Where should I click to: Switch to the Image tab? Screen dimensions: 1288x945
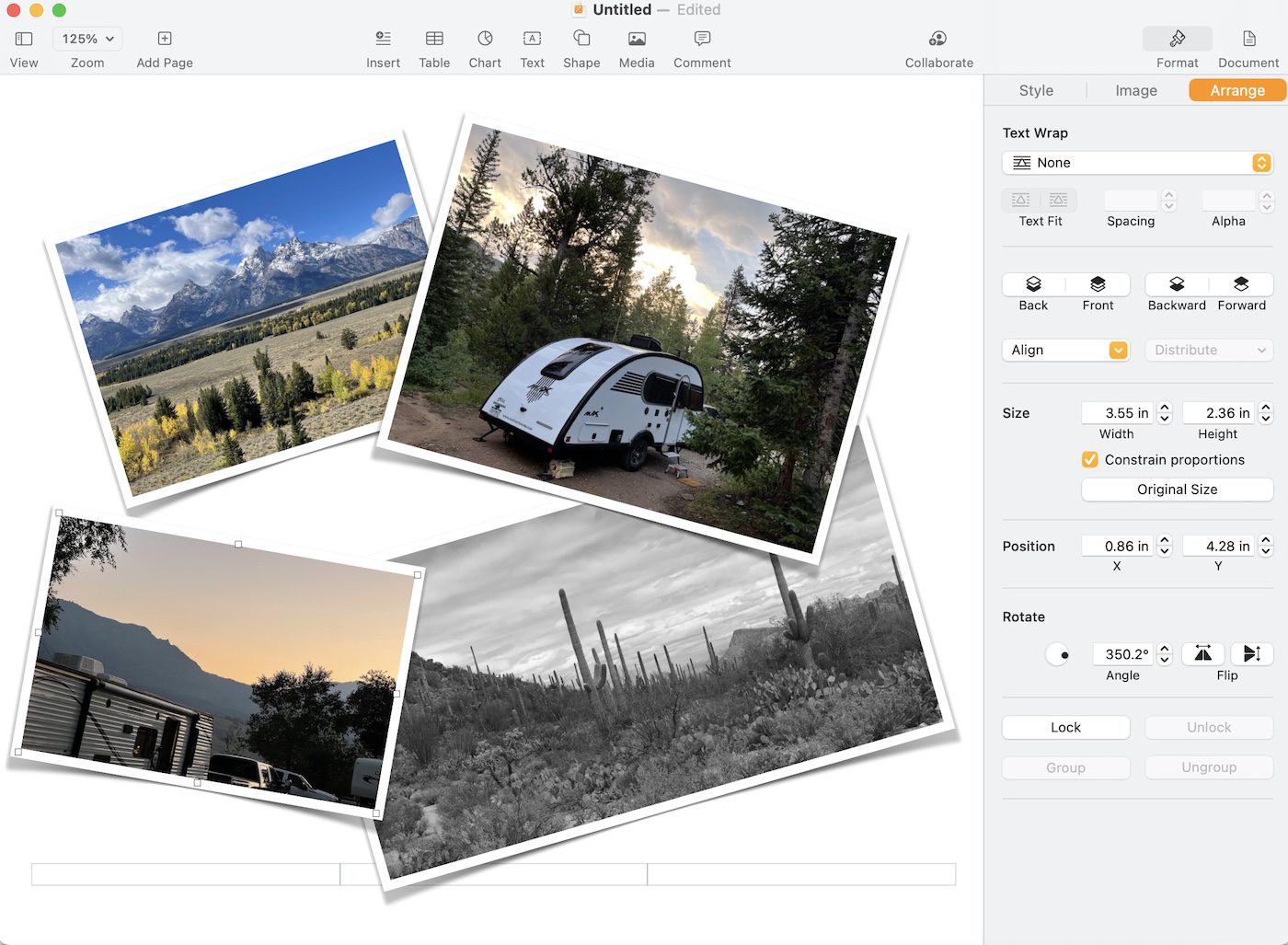(x=1136, y=90)
